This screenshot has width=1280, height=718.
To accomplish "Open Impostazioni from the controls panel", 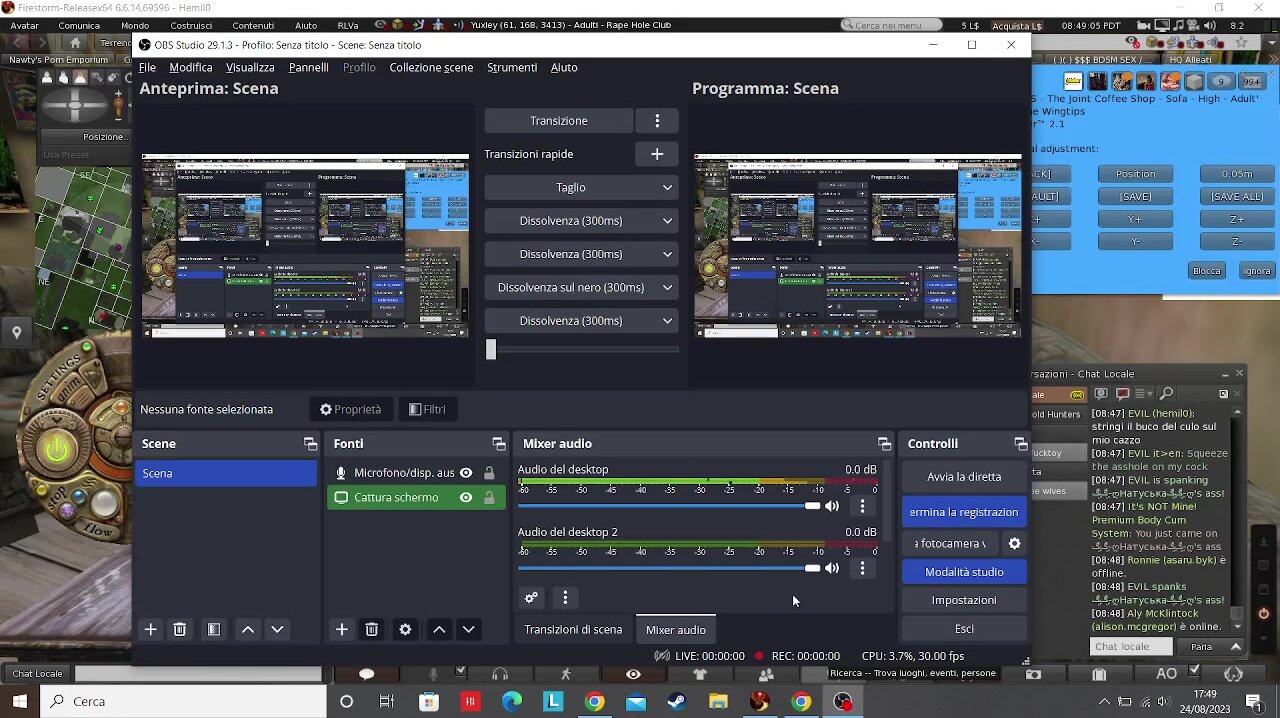I will [963, 600].
